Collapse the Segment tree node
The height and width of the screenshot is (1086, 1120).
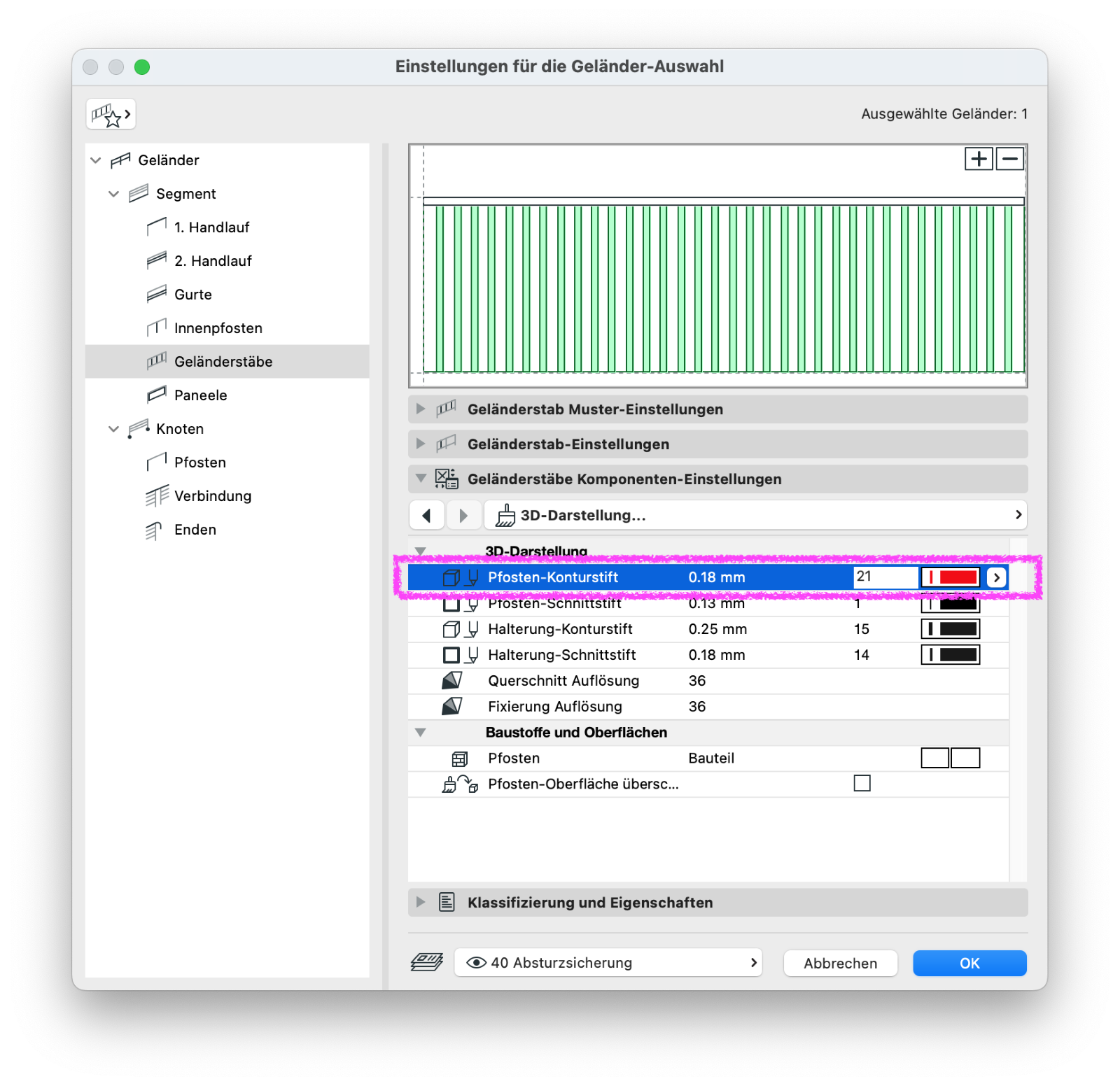click(x=114, y=194)
